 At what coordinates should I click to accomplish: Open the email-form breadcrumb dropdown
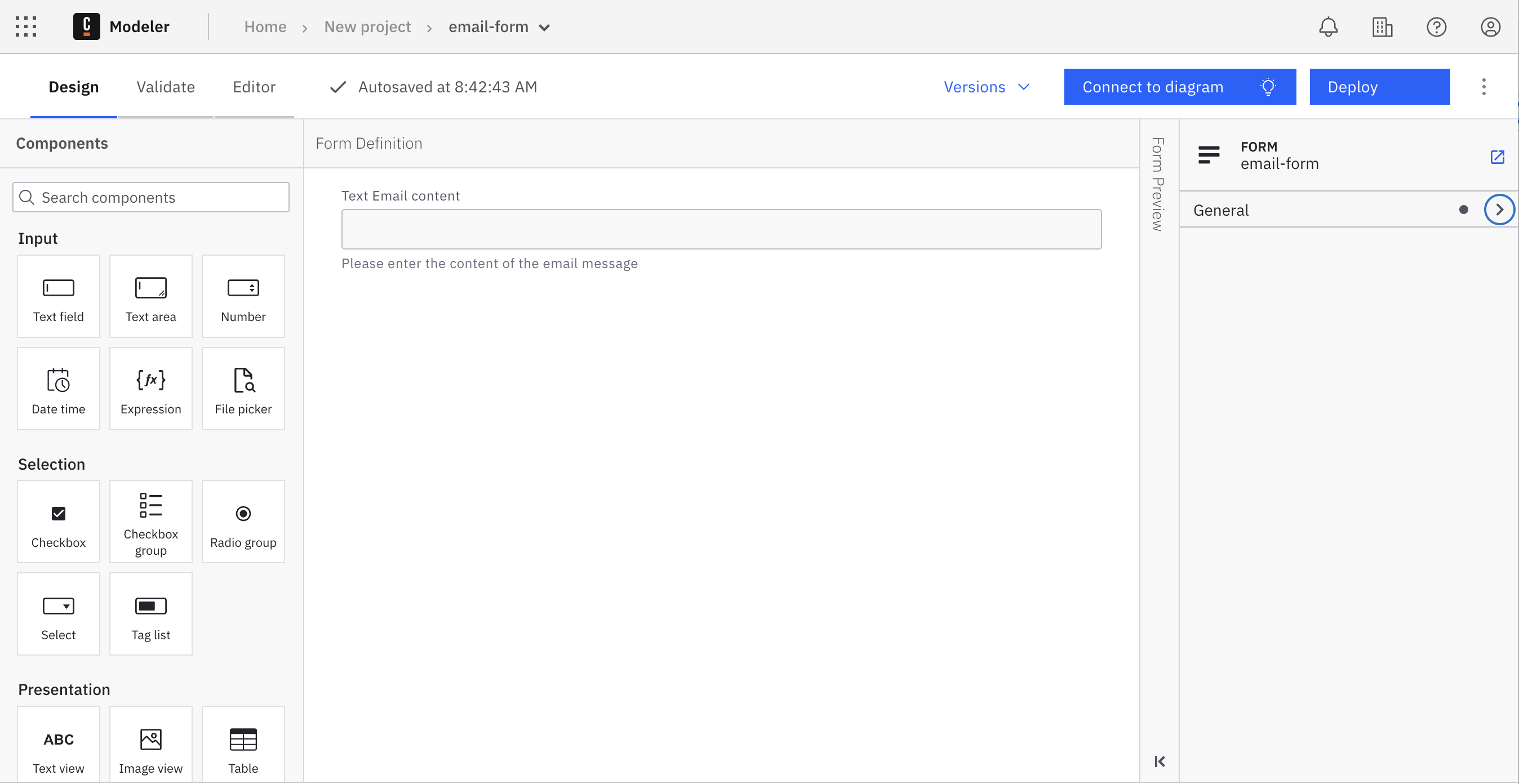544,27
